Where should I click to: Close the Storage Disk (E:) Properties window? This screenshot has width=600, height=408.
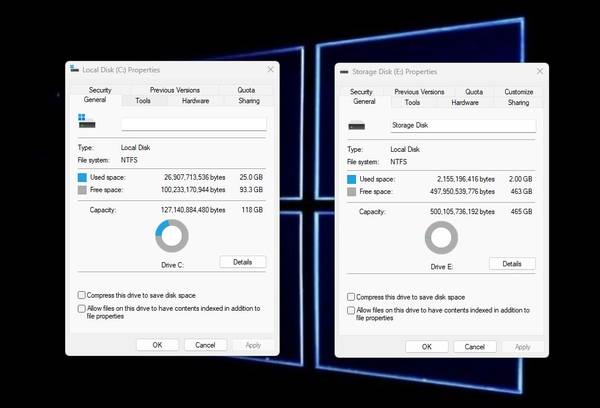tap(540, 72)
